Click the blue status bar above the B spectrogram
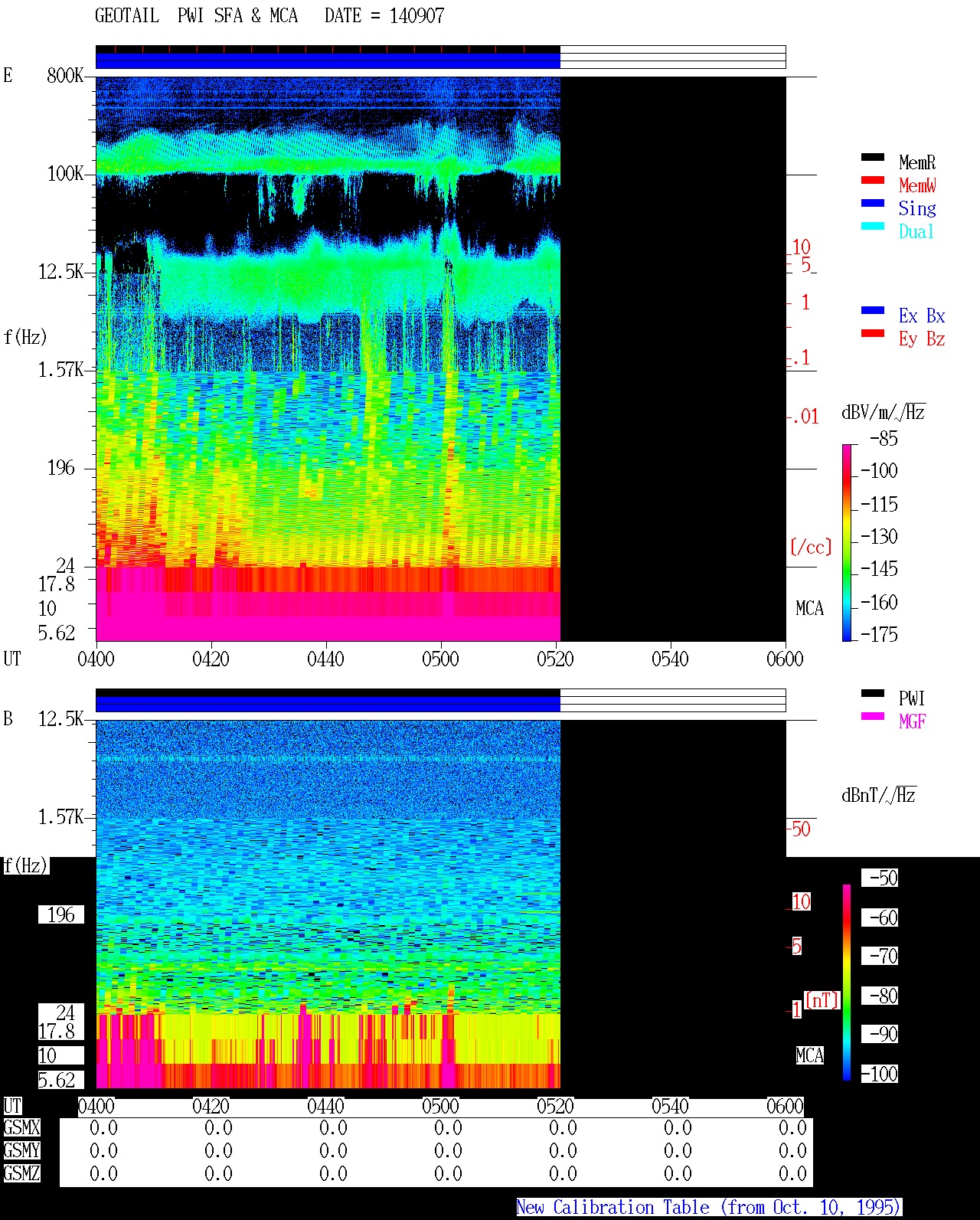Image resolution: width=980 pixels, height=1220 pixels. (x=328, y=704)
